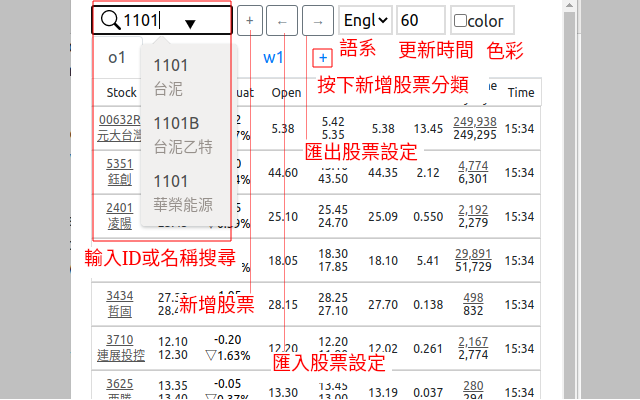Click the 1101 search input field

click(162, 20)
